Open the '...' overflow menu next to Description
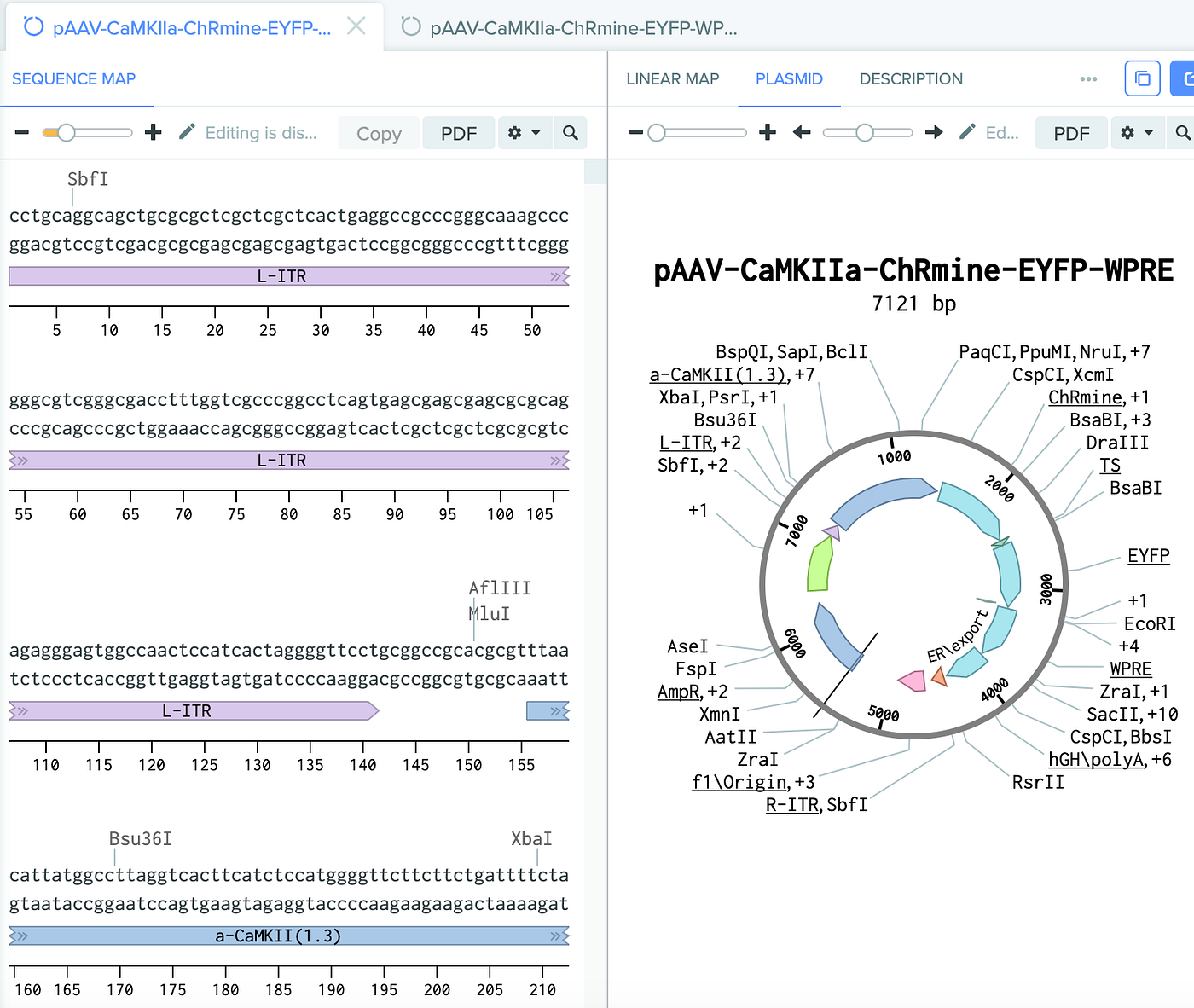This screenshot has width=1194, height=1008. pyautogui.click(x=1088, y=78)
